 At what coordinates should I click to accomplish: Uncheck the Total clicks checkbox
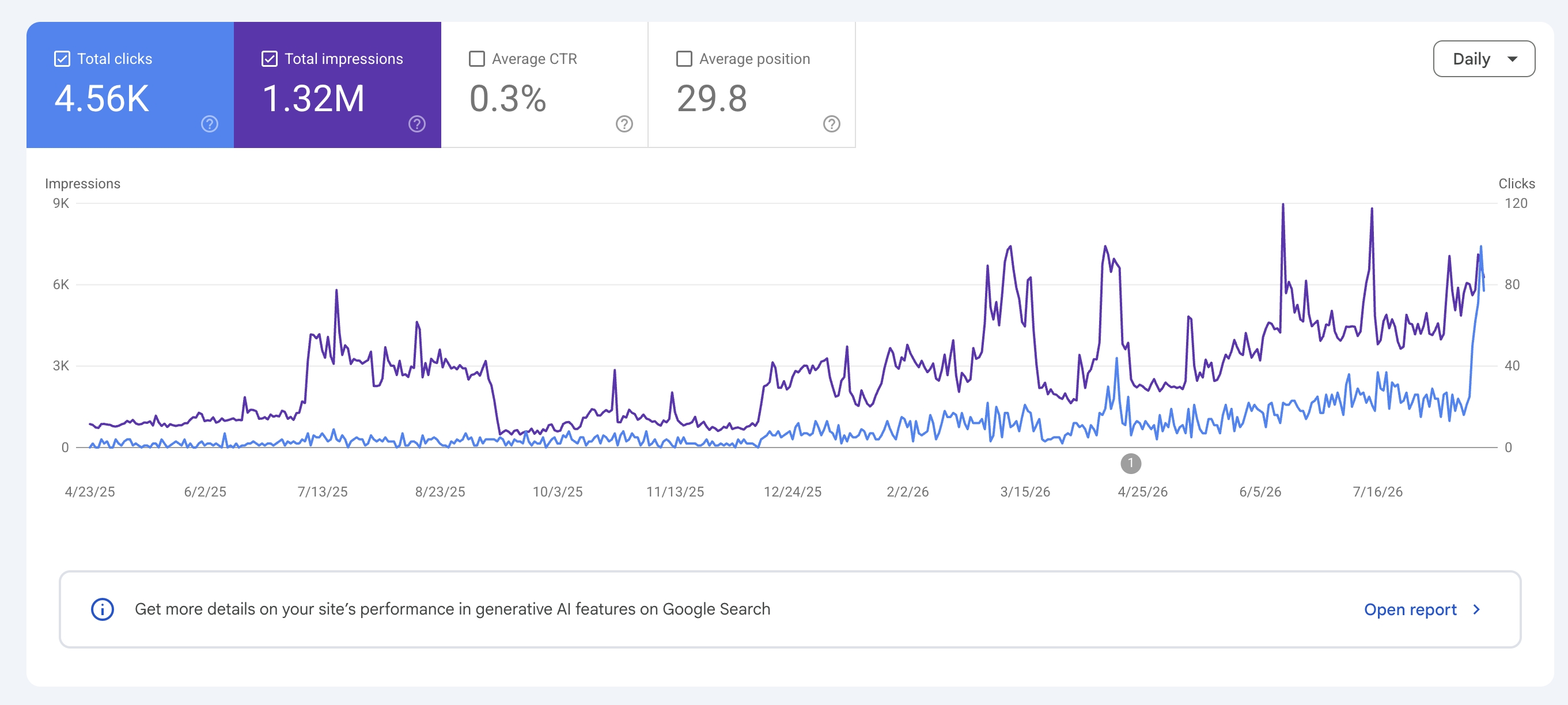62,59
